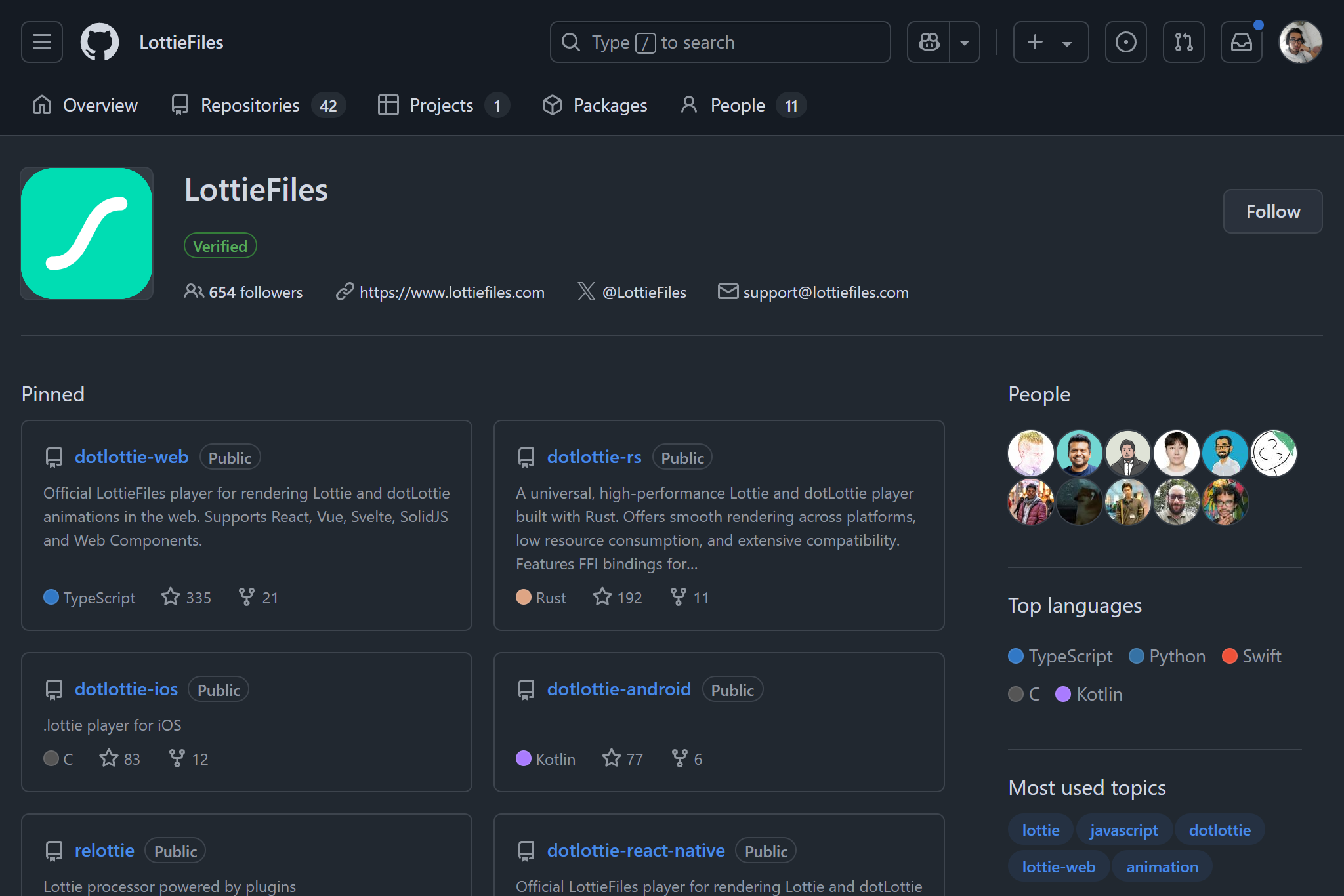Open the lottie-web topic tag
The image size is (1344, 896).
pyautogui.click(x=1059, y=866)
